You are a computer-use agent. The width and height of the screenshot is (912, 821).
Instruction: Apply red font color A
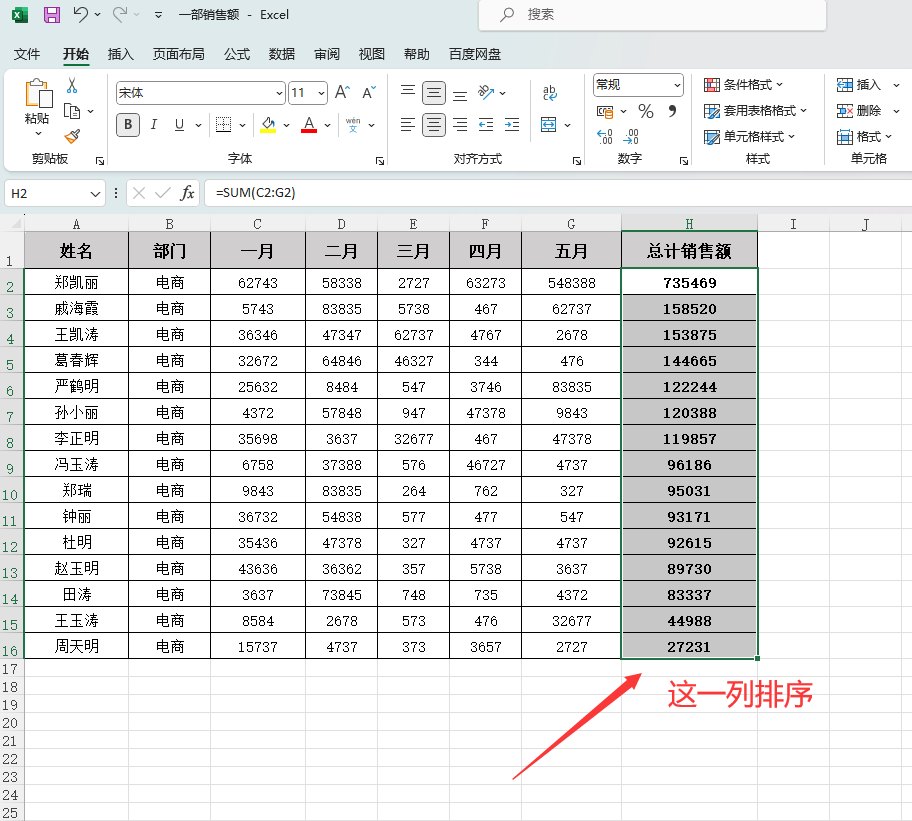pyautogui.click(x=309, y=124)
